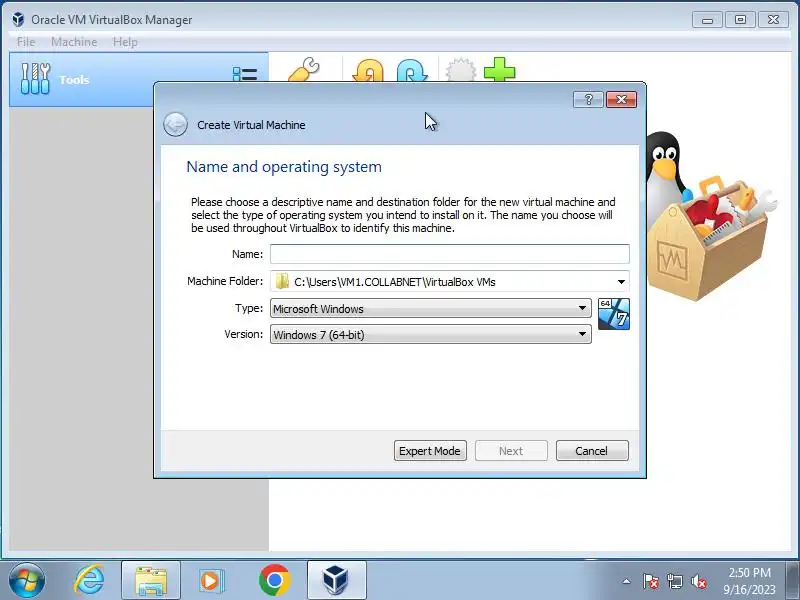Open the File menu
This screenshot has height=600, width=800.
[26, 42]
